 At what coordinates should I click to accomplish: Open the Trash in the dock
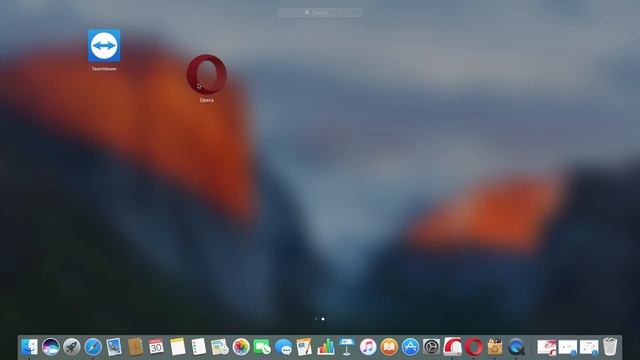(610, 347)
